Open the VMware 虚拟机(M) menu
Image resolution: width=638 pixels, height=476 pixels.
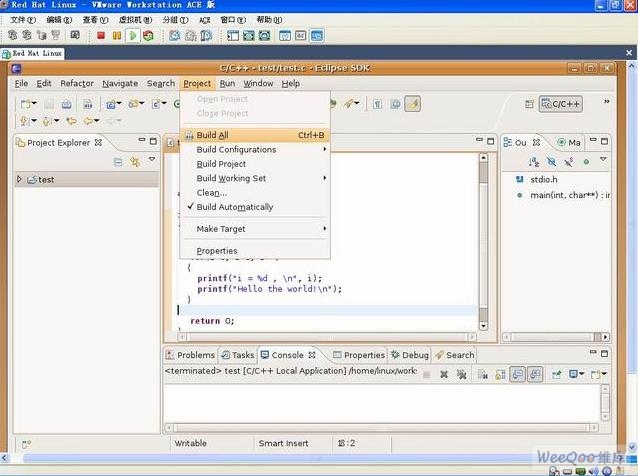click(135, 20)
